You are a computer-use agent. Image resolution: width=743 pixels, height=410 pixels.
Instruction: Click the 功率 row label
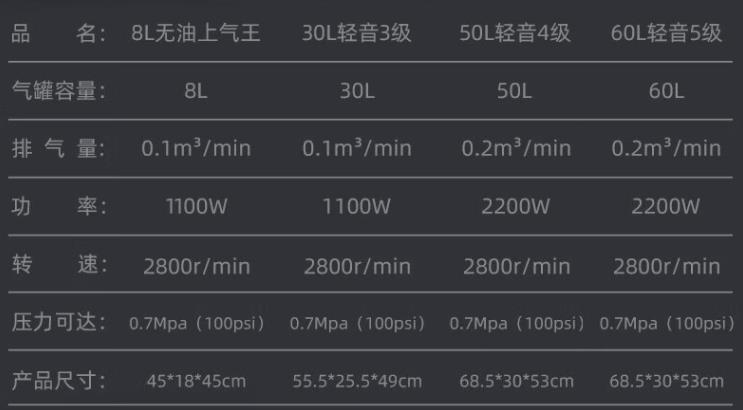click(59, 207)
